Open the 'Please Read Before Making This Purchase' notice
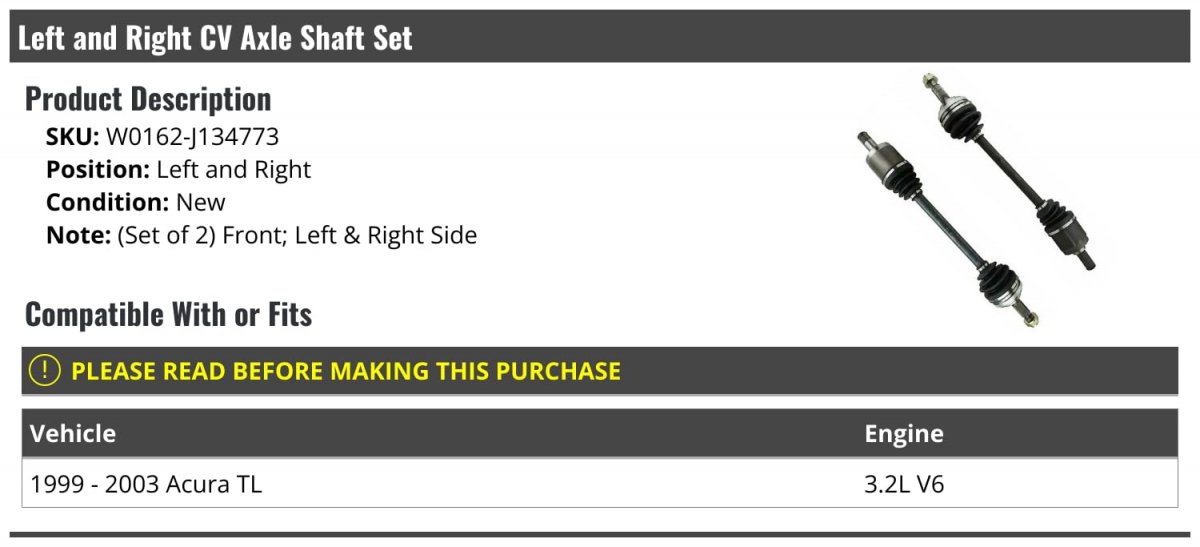The image size is (1200, 547). (x=346, y=371)
